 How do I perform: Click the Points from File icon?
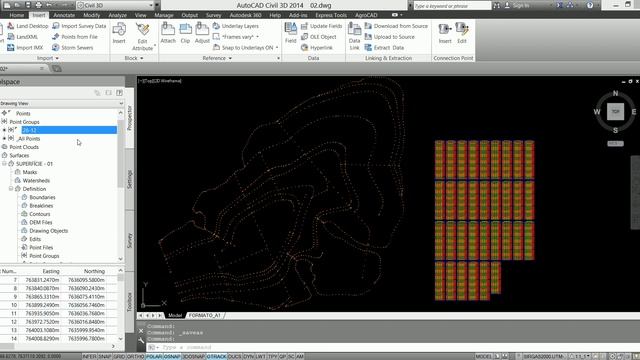[56, 37]
